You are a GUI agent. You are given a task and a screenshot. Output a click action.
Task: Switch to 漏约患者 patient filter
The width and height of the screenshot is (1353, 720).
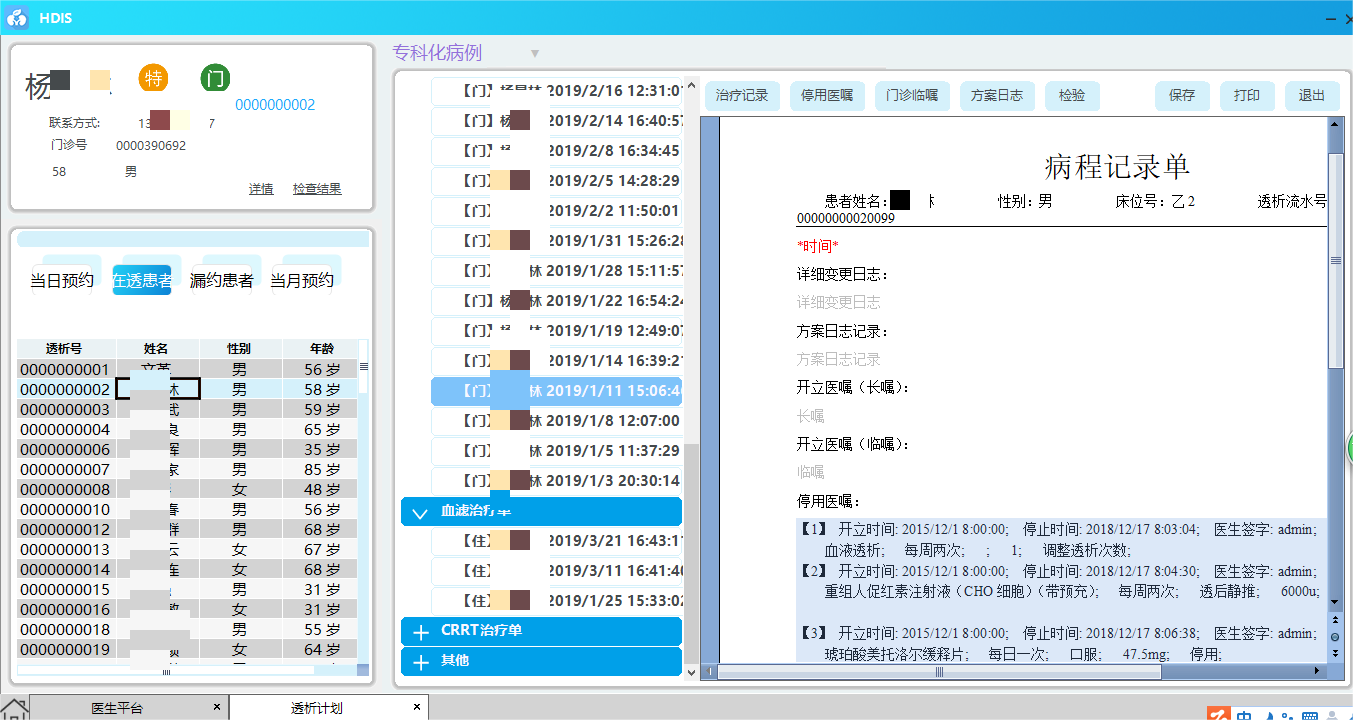pyautogui.click(x=221, y=280)
